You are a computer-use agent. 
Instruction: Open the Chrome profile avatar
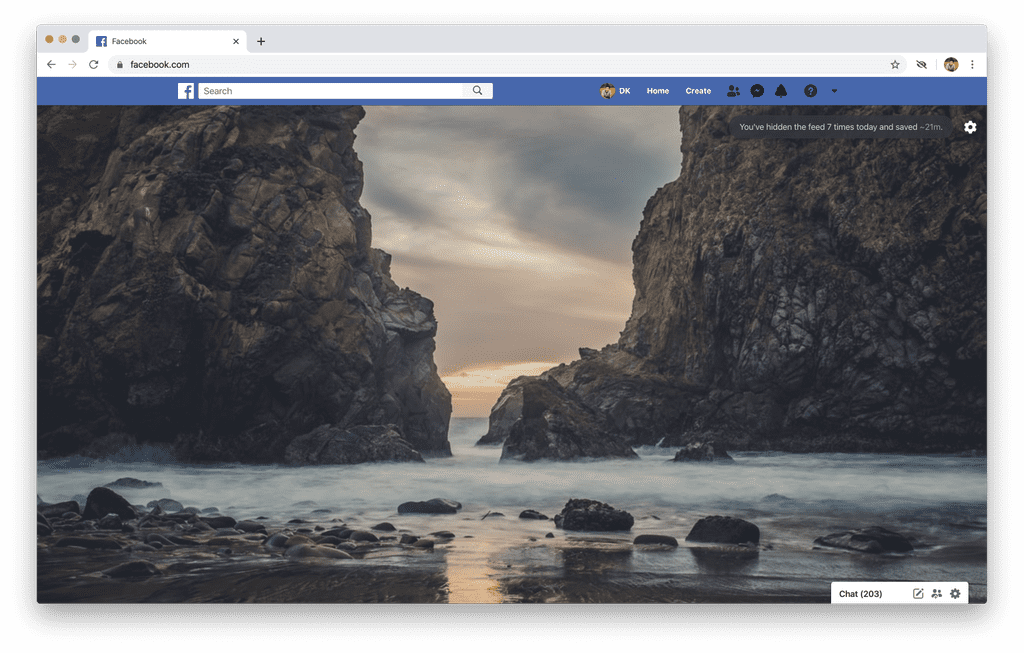(951, 65)
